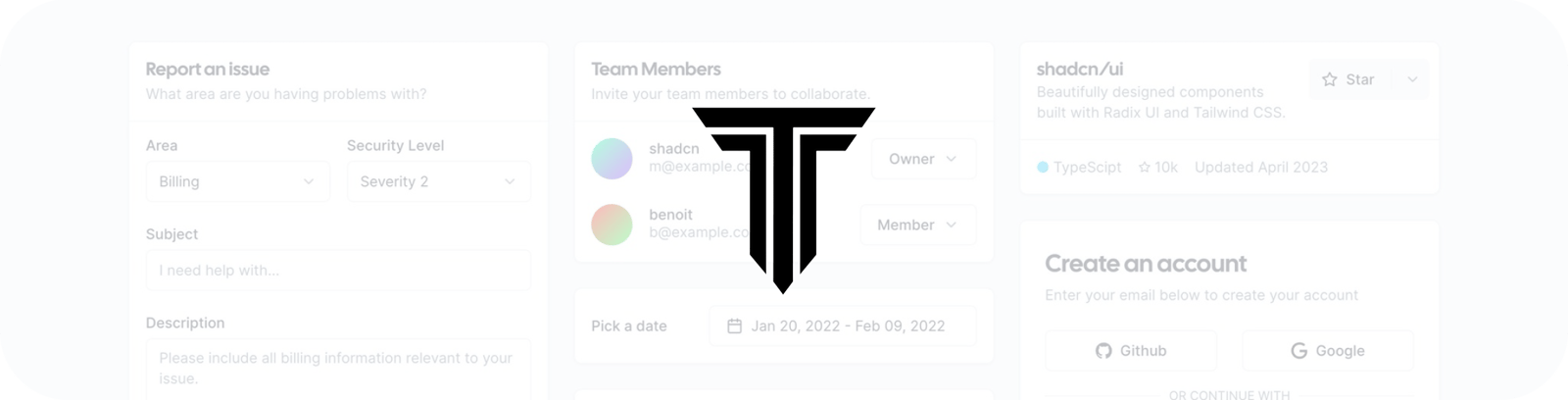Click the 10k stars count icon
Viewport: 1568px width, 400px height.
(x=1145, y=168)
